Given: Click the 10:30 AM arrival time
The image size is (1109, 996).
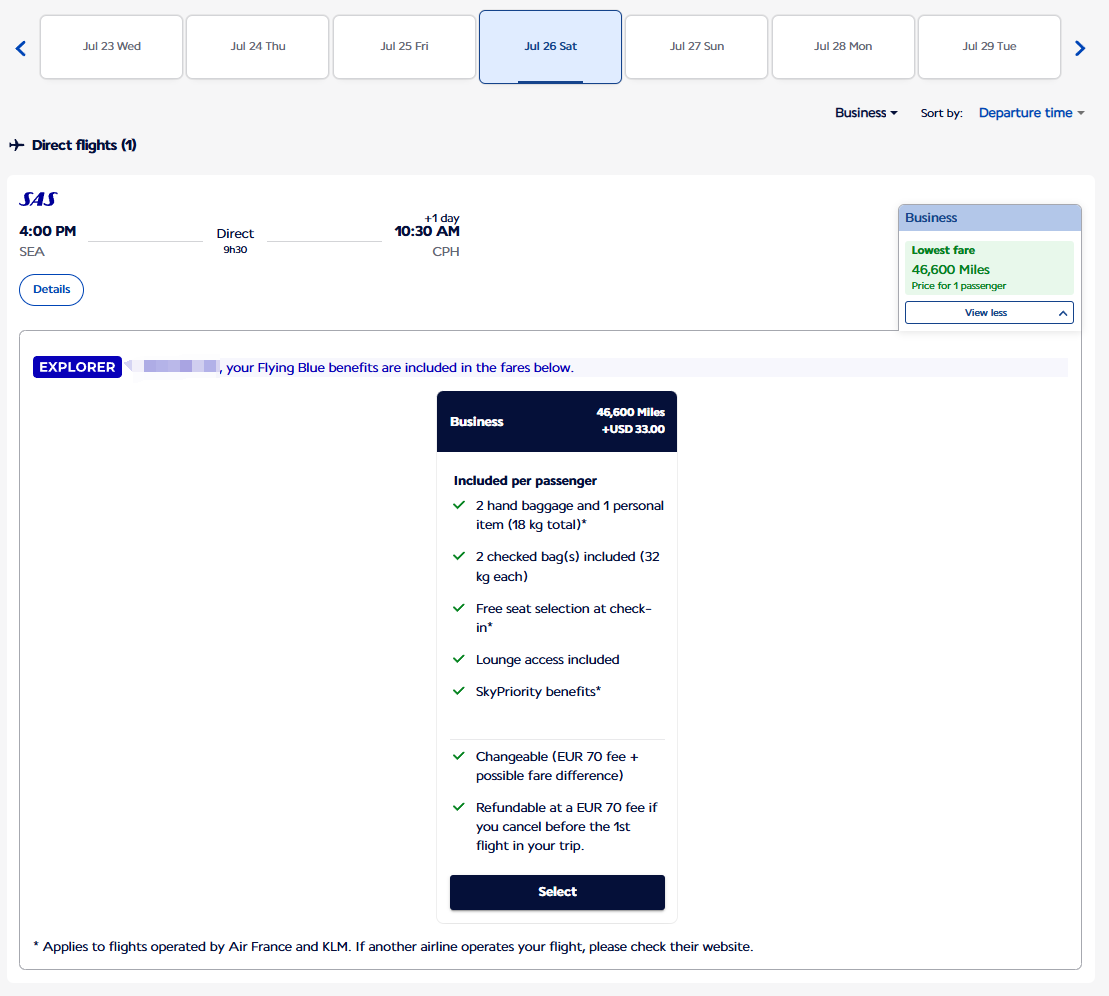Looking at the screenshot, I should [x=426, y=231].
